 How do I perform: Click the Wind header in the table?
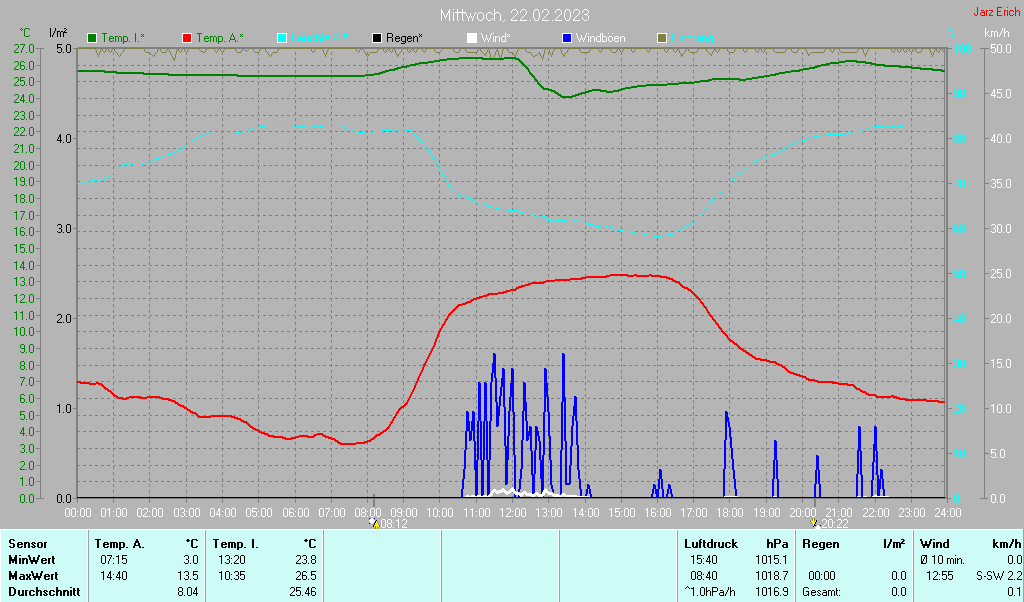coord(934,544)
